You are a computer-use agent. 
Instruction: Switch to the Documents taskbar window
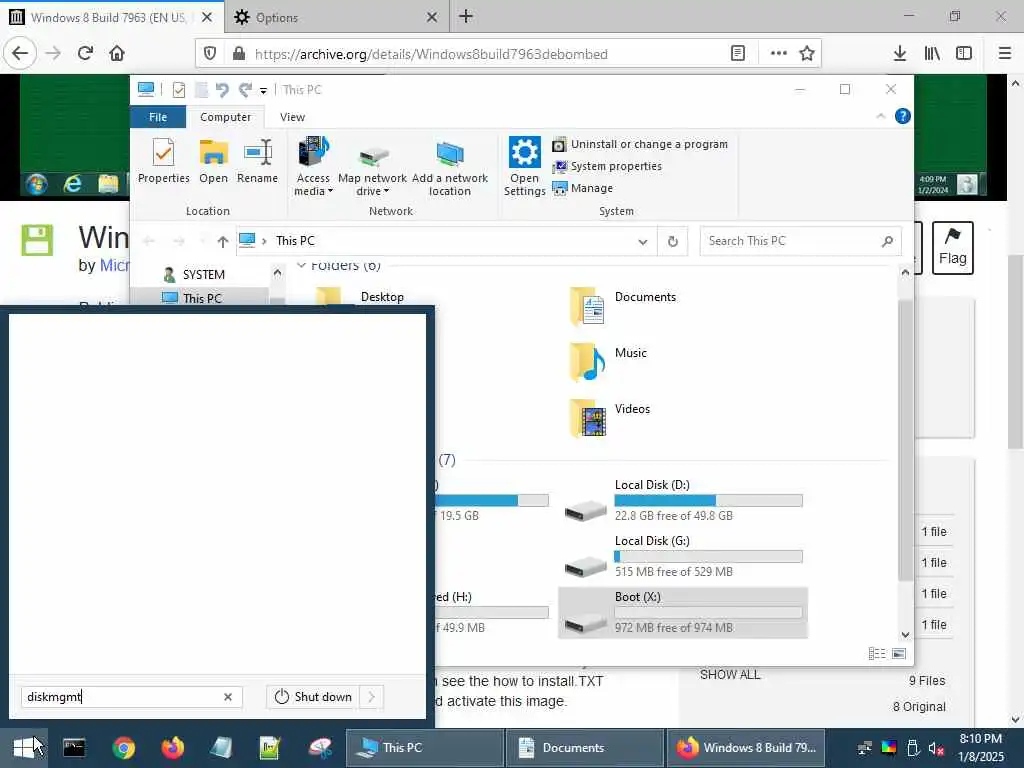[x=584, y=748]
